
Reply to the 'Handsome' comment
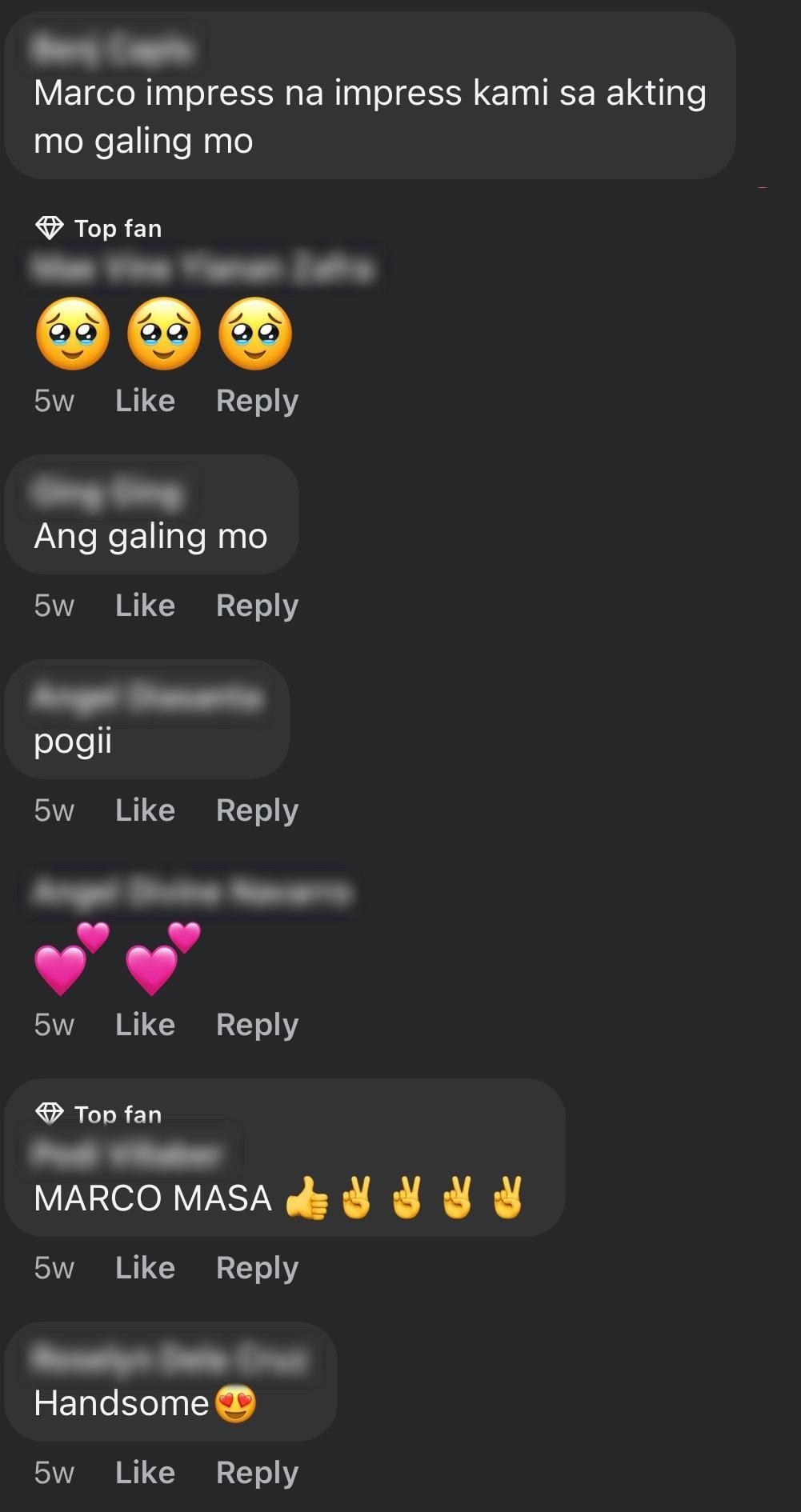(x=257, y=1473)
